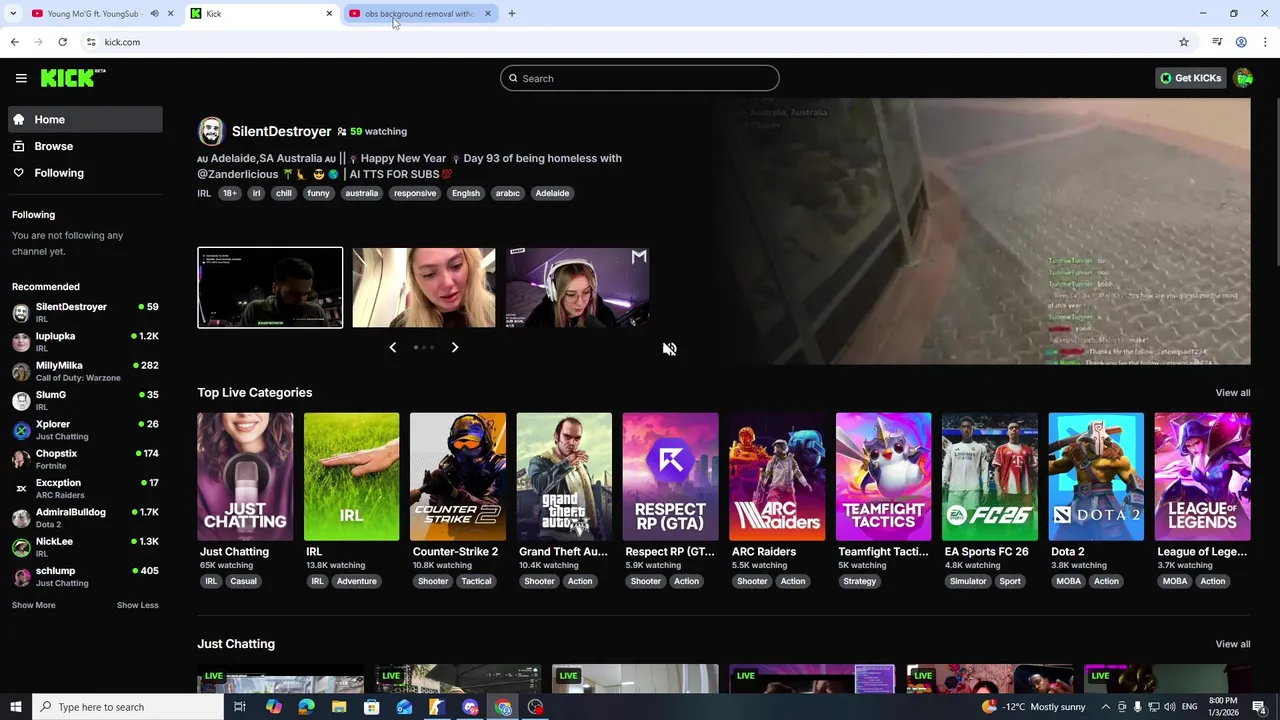1280x720 pixels.
Task: Open SlumG recommended channel
Action: click(85, 400)
